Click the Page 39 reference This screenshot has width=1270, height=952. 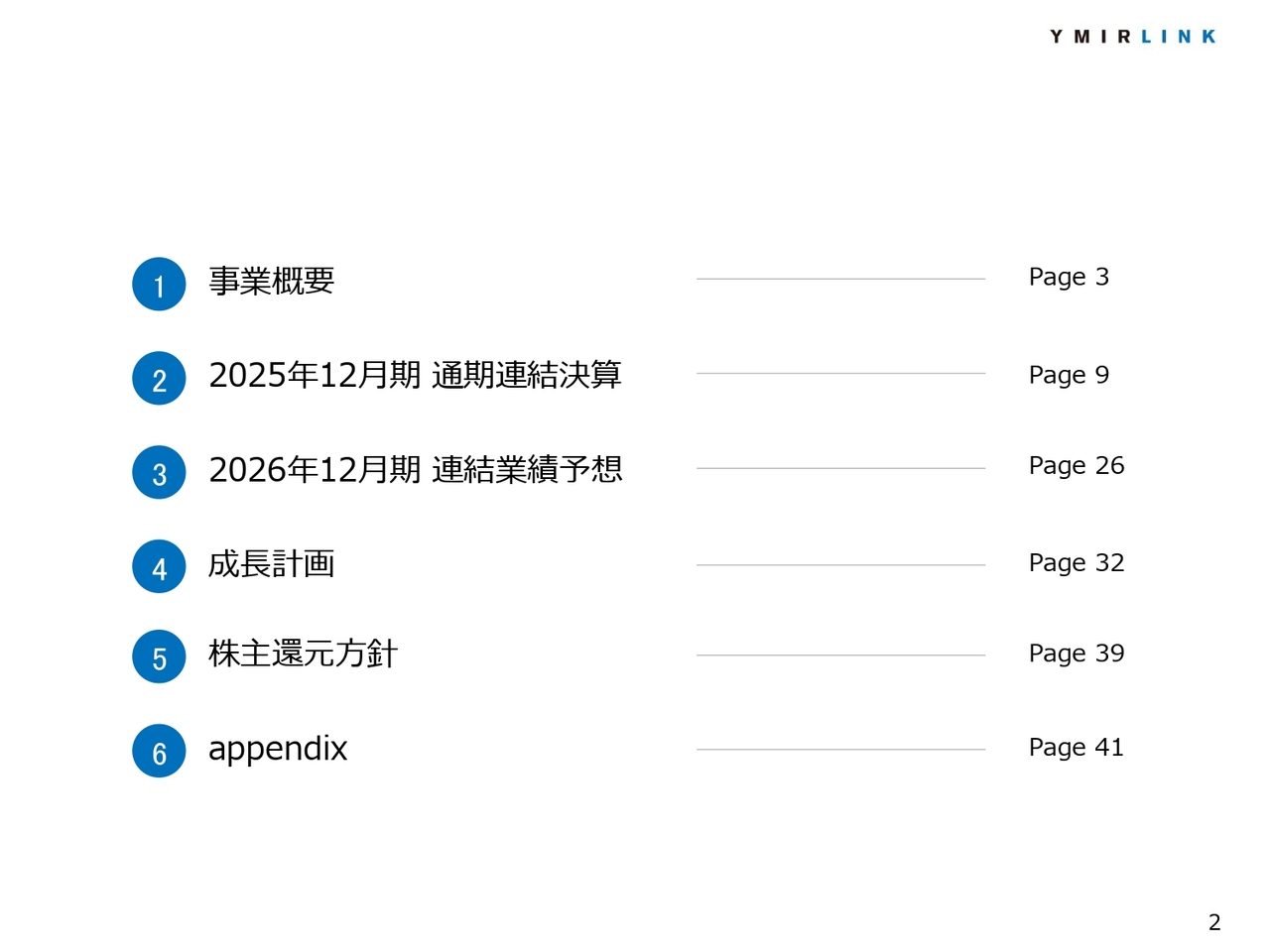pos(1077,654)
